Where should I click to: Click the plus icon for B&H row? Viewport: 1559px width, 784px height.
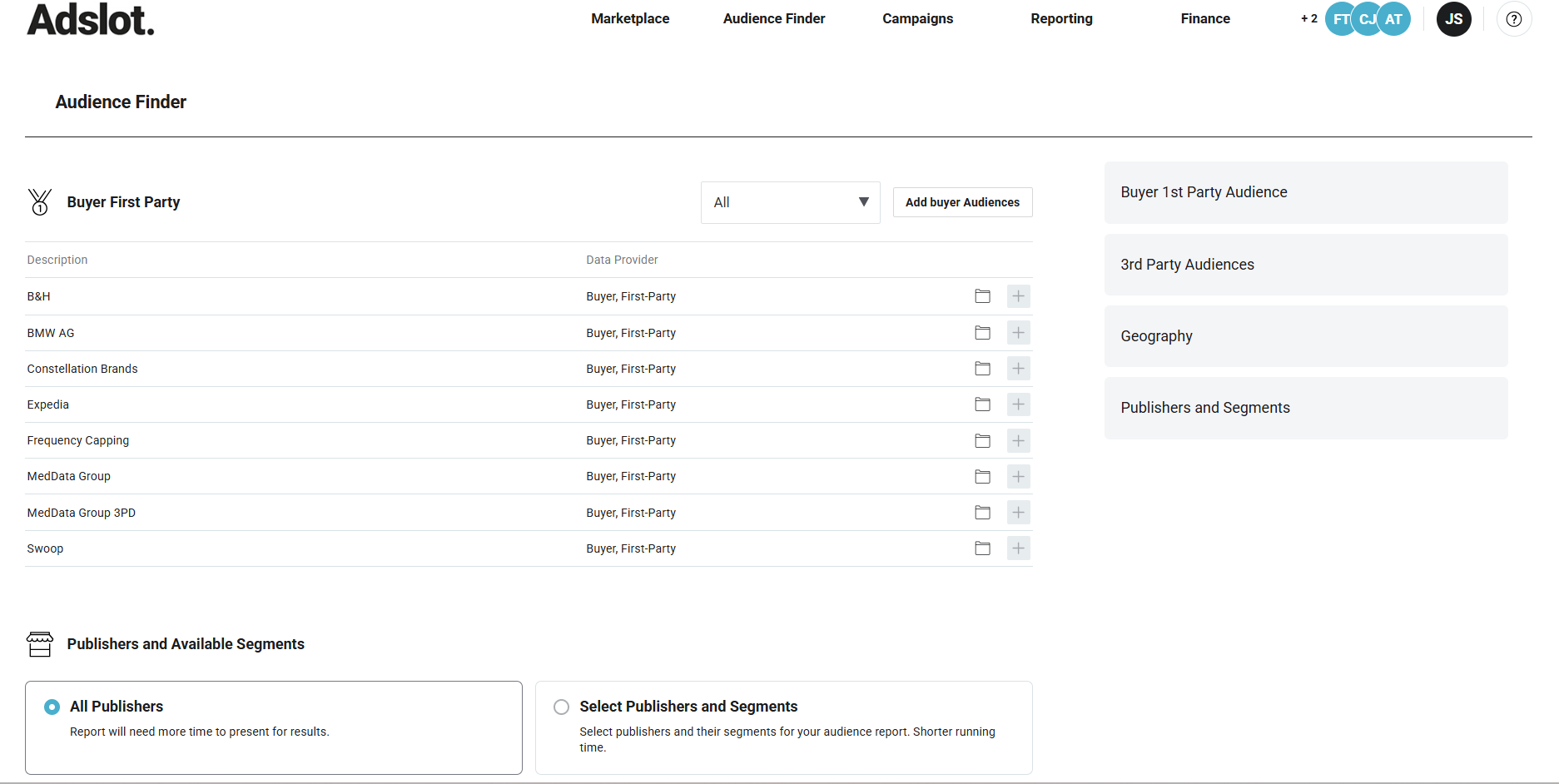click(1018, 296)
